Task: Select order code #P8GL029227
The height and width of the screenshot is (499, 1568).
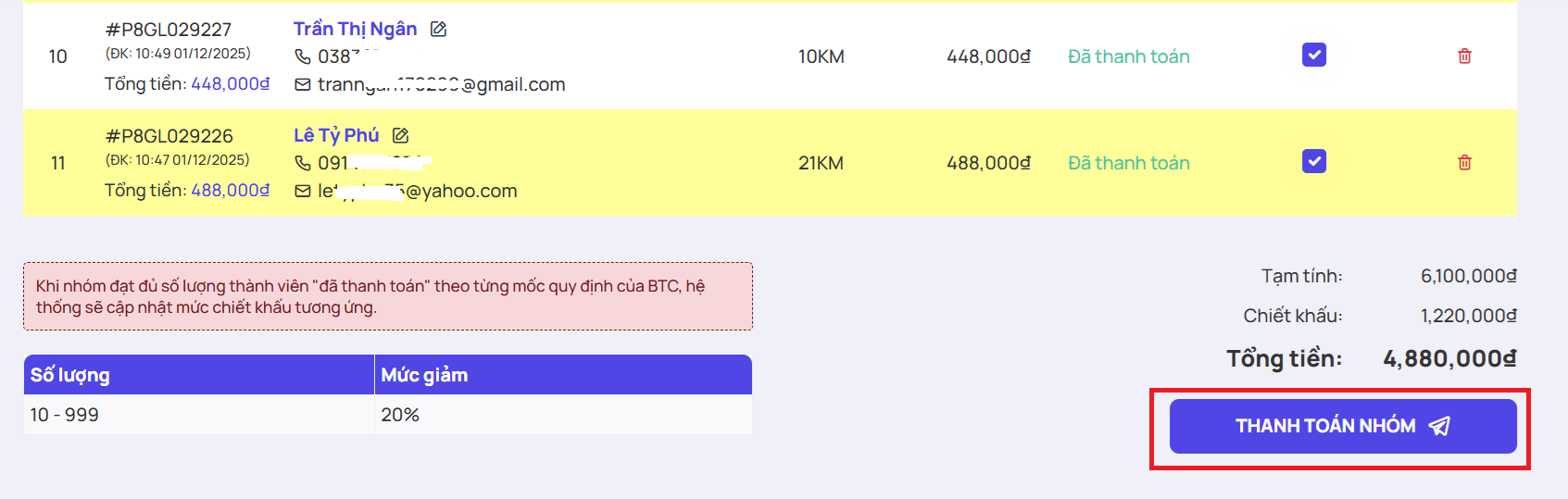Action: click(x=169, y=30)
